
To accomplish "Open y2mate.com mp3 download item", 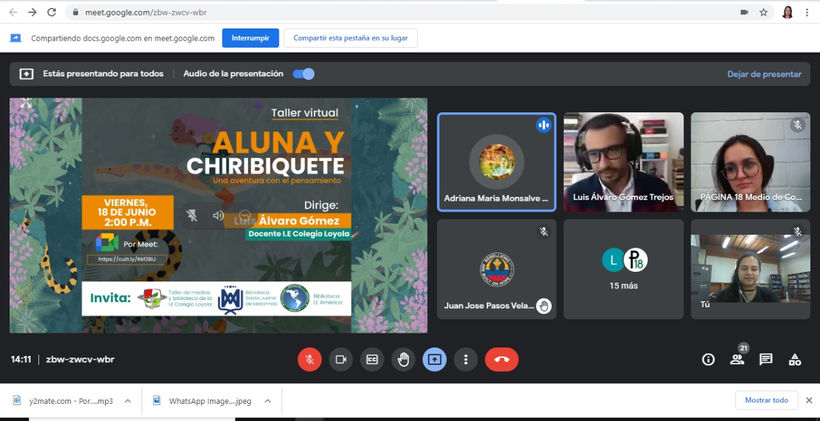I will (x=64, y=401).
